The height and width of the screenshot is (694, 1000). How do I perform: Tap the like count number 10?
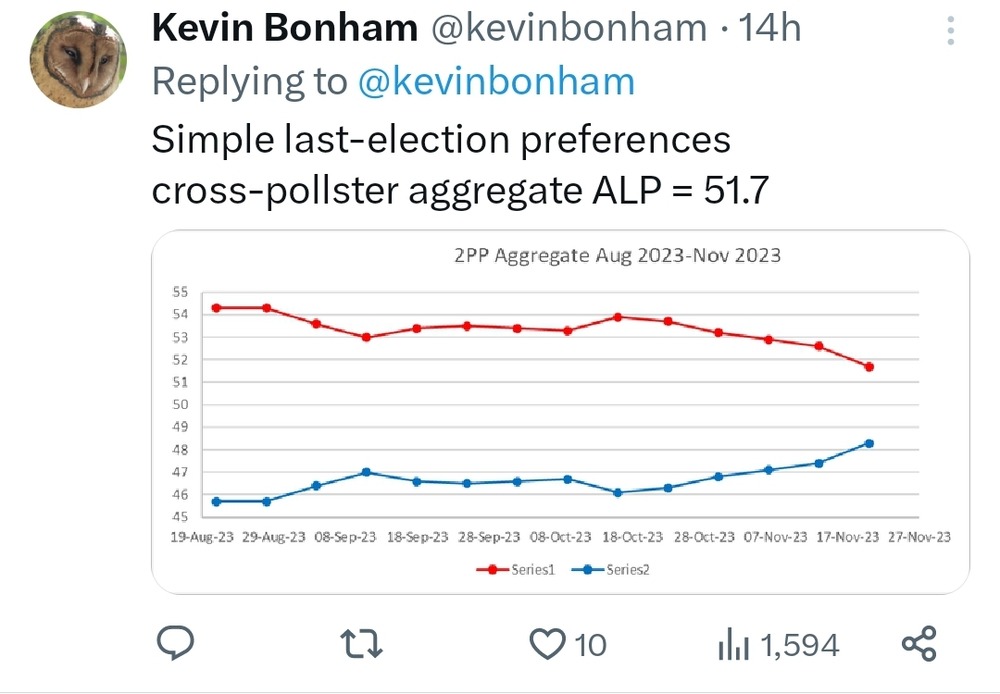(x=591, y=645)
